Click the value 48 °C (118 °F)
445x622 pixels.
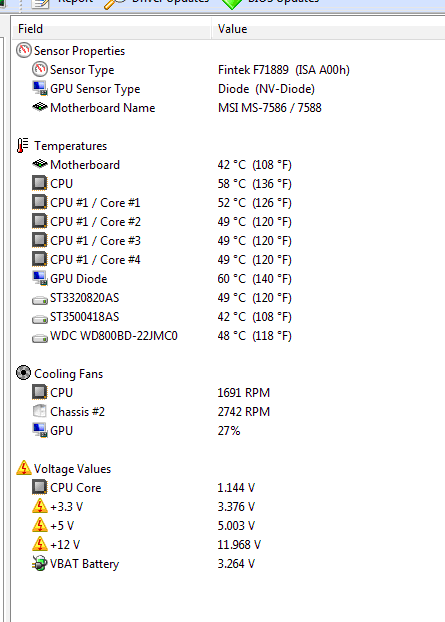254,336
